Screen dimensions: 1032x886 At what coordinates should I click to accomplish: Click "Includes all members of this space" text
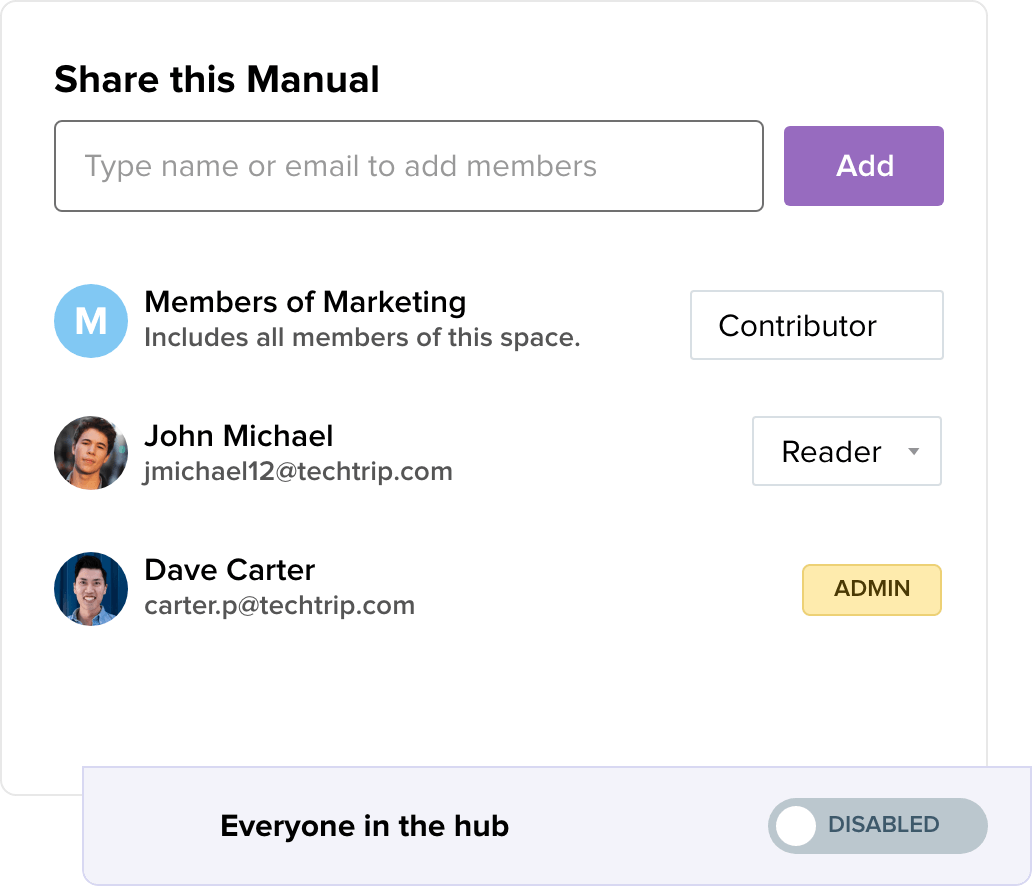tap(362, 337)
